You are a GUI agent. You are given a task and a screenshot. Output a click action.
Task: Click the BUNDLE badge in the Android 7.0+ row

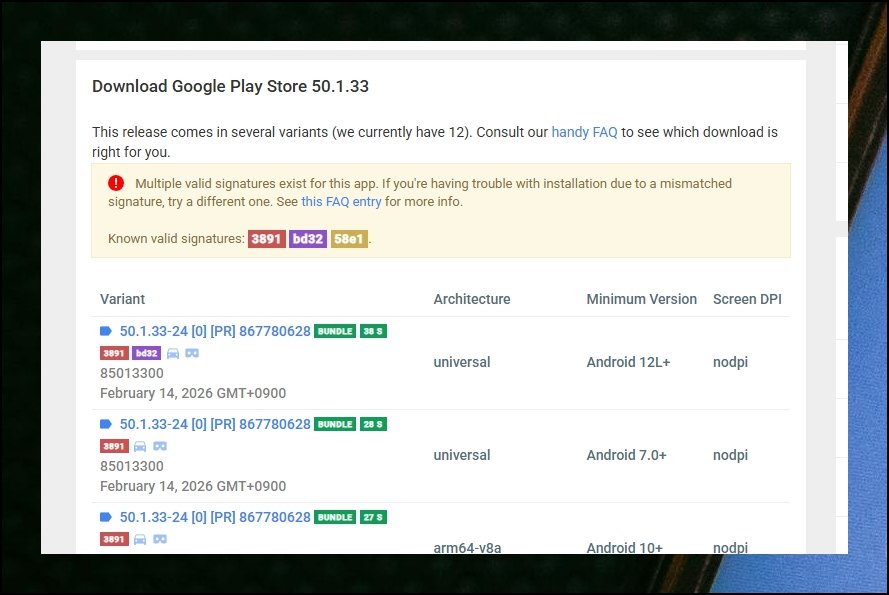[x=335, y=424]
